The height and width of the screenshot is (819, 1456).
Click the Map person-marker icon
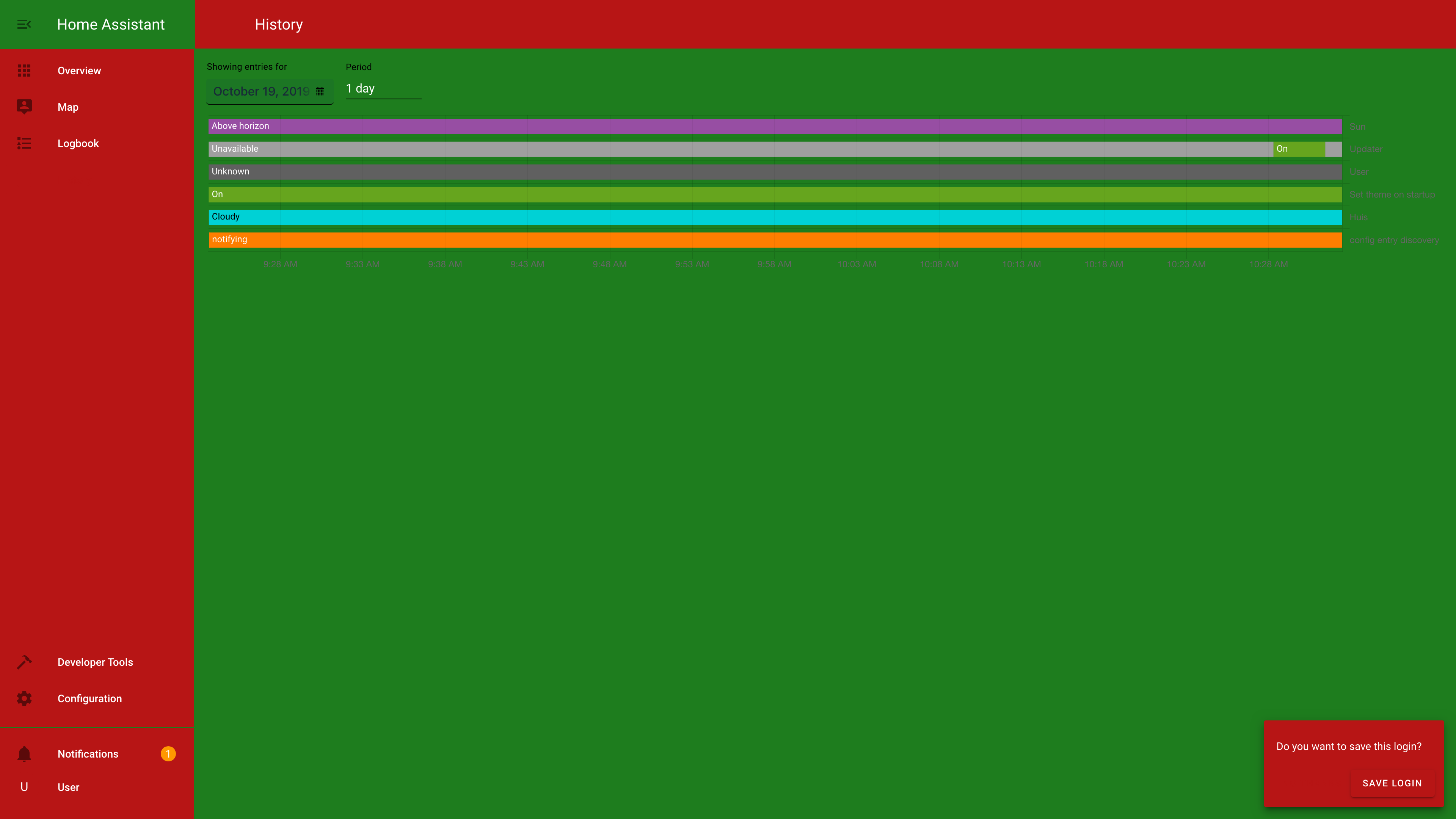click(24, 107)
